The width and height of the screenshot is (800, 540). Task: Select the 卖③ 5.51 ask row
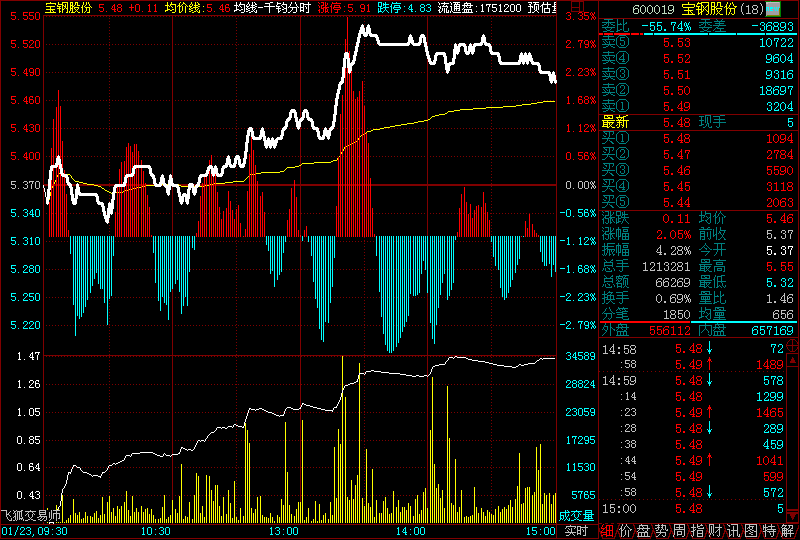coord(697,74)
